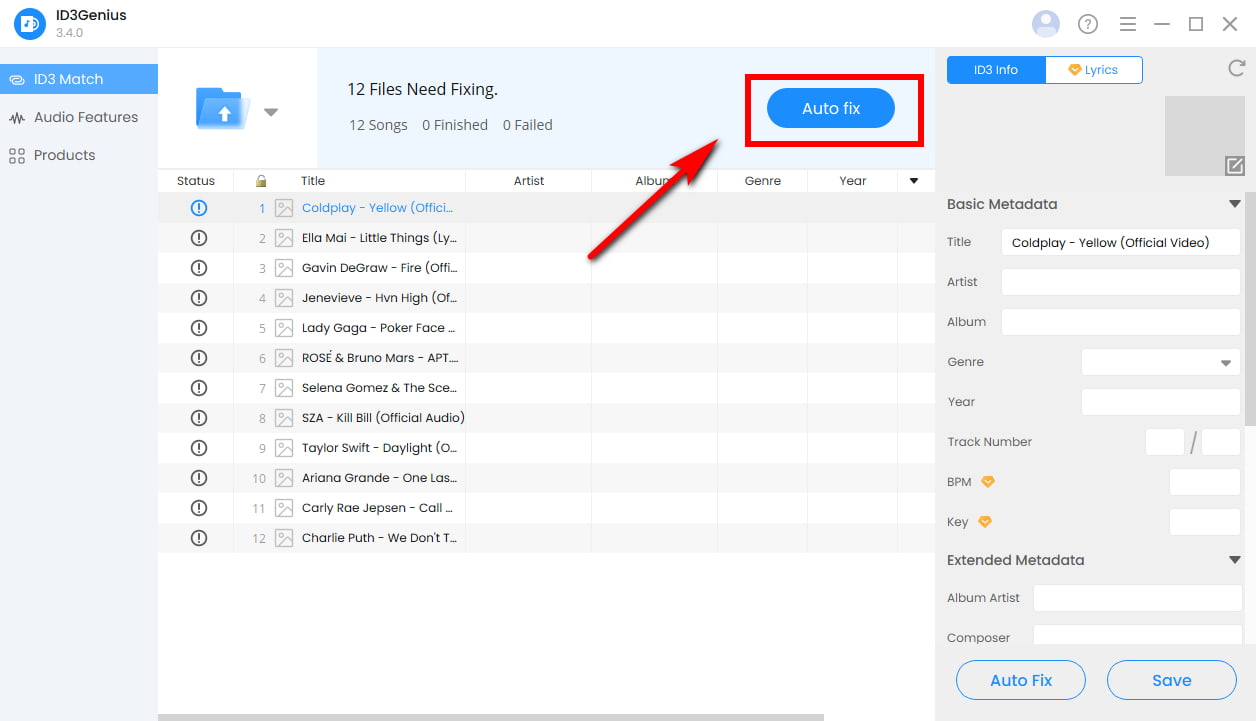The width and height of the screenshot is (1256, 721).
Task: Collapse the Extended Metadata section
Action: click(x=1234, y=560)
